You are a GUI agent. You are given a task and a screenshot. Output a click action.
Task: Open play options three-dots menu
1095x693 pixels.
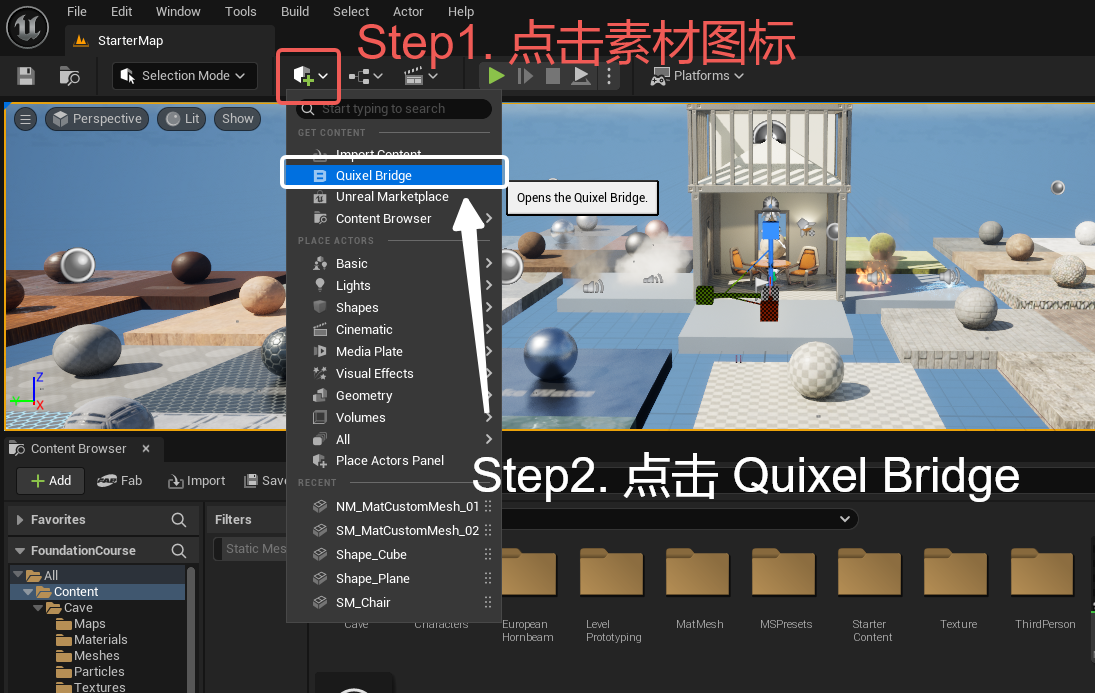click(609, 75)
